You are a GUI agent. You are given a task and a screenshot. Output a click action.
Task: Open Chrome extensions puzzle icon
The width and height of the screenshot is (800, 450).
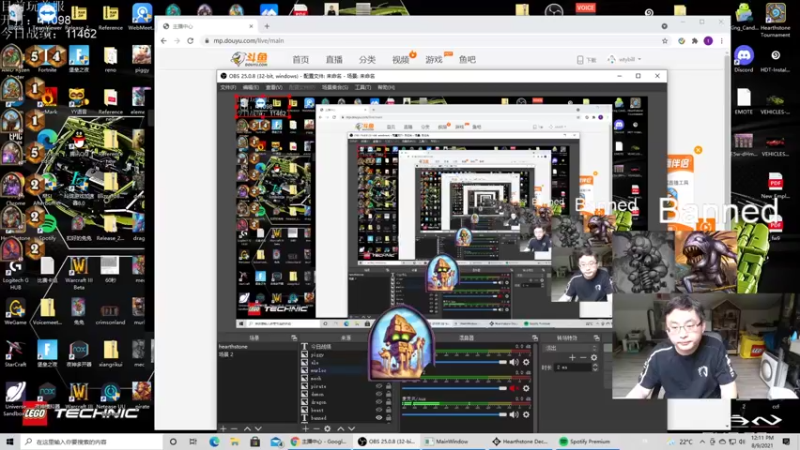click(x=694, y=41)
